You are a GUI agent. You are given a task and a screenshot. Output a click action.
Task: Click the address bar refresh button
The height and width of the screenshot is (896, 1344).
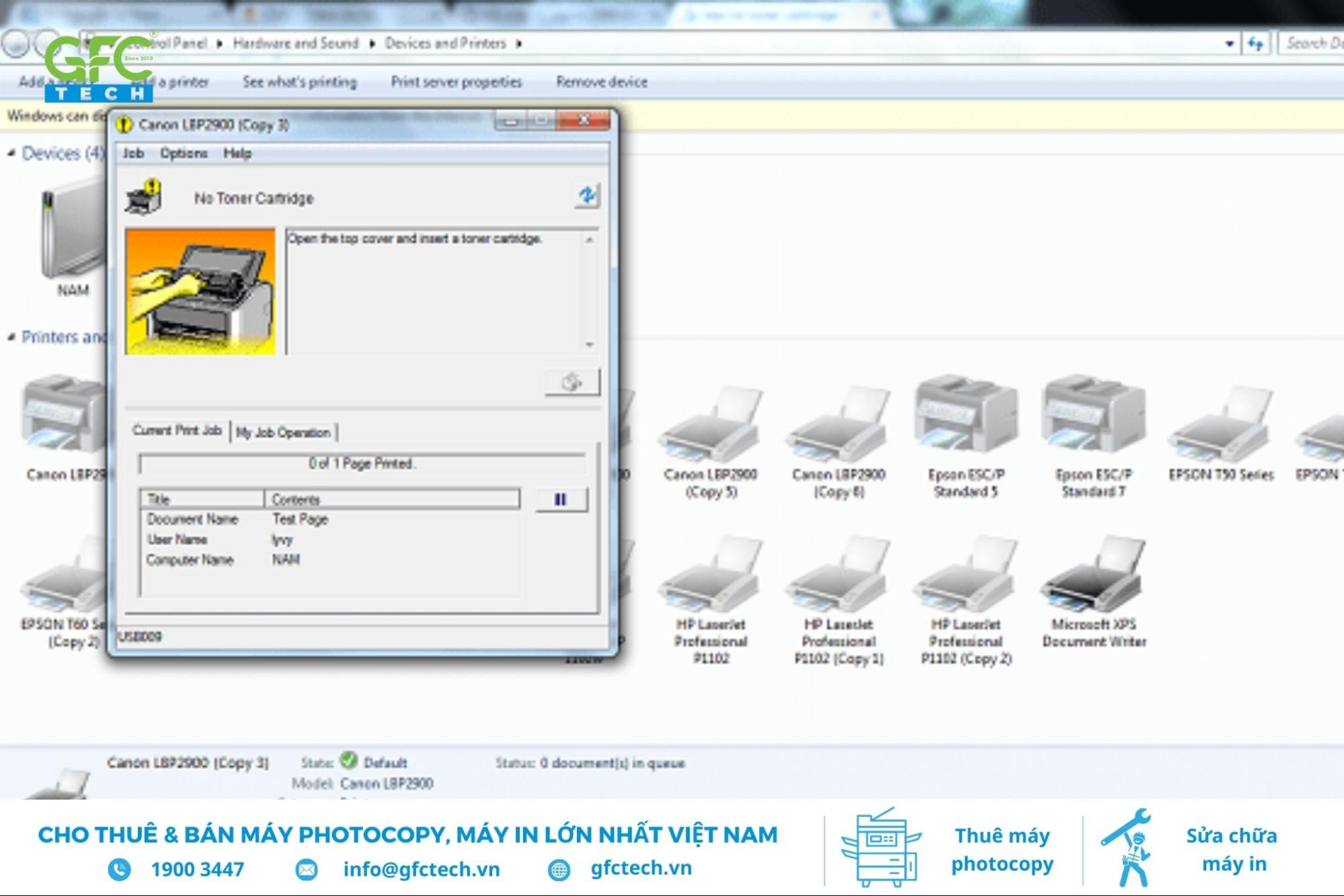click(x=1255, y=44)
